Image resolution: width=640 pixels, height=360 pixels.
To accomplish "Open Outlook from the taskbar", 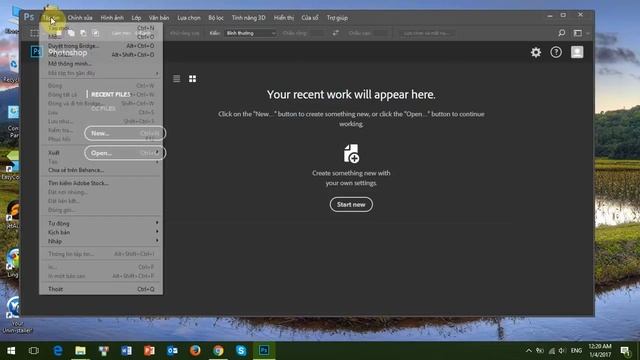I will 172,351.
